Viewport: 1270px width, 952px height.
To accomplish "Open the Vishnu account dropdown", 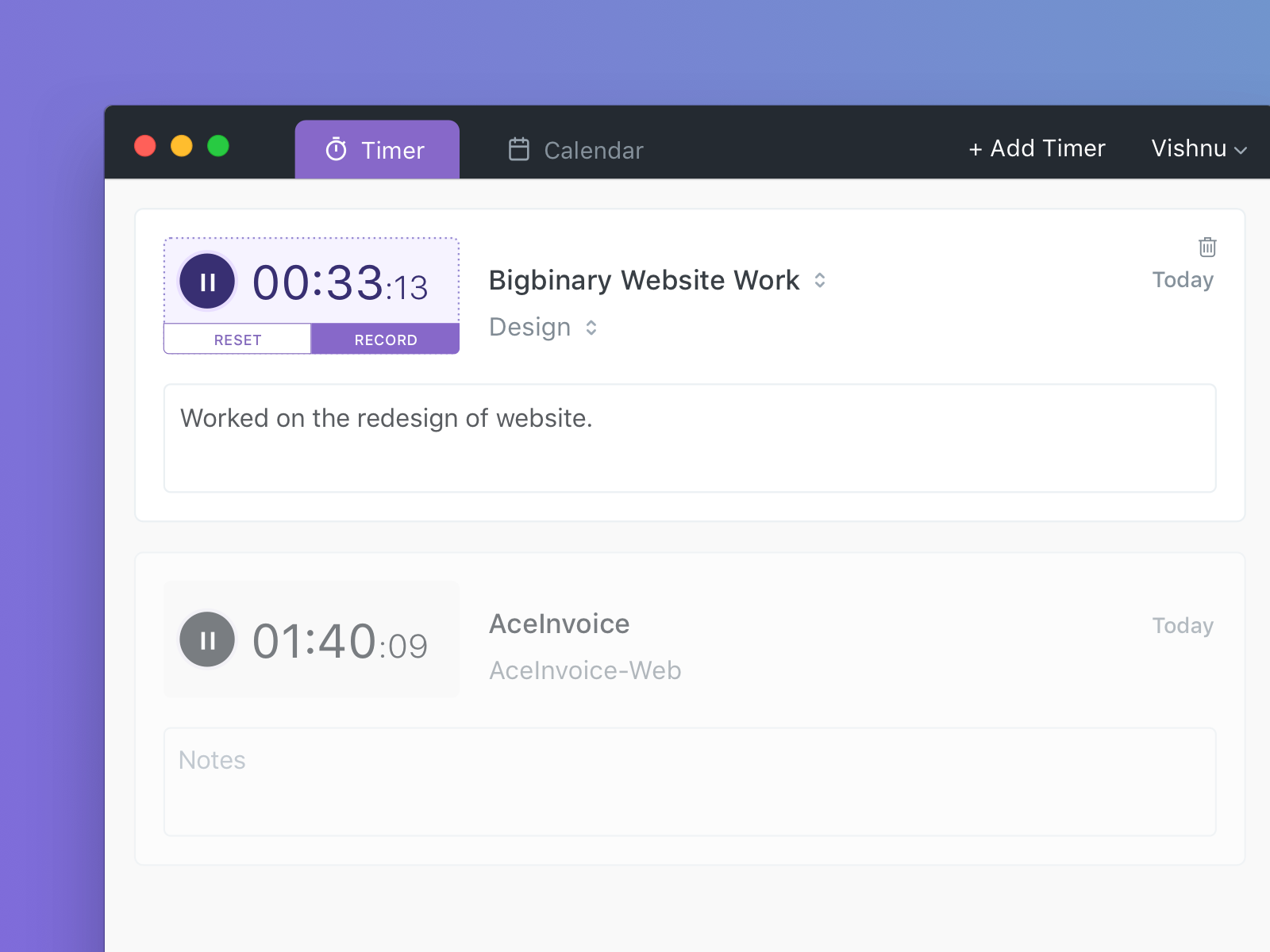I will (x=1197, y=149).
